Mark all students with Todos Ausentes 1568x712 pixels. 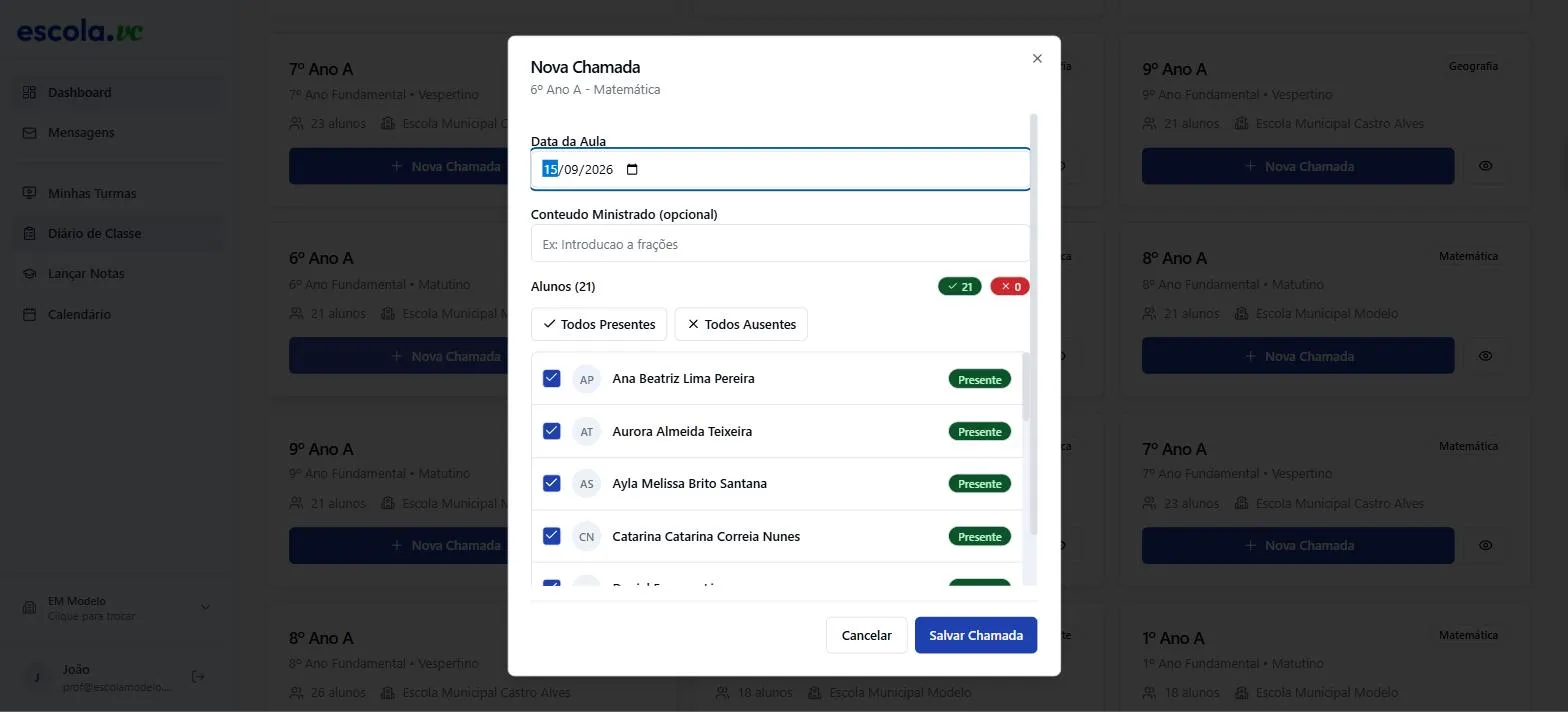[x=741, y=324]
